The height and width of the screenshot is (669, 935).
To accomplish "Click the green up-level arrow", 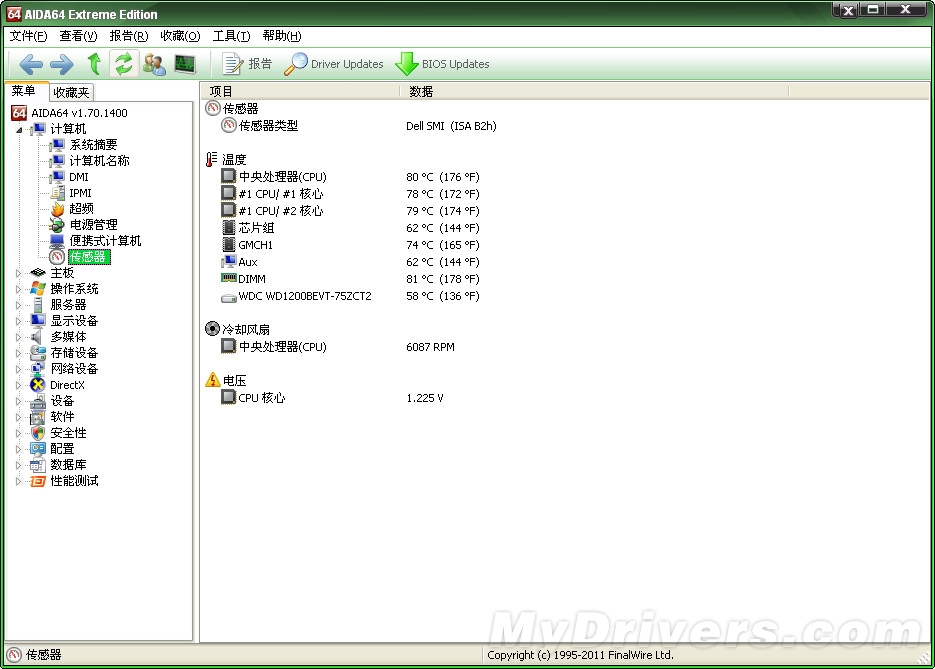I will click(x=94, y=64).
